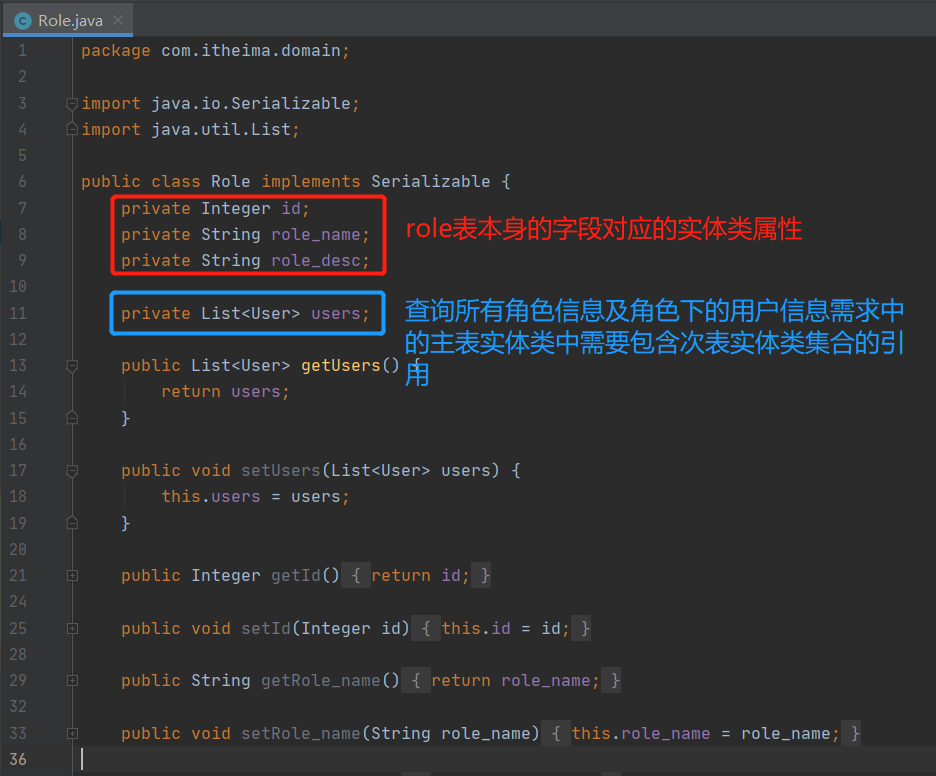Click the field name id on line 7
The width and height of the screenshot is (936, 776).
pyautogui.click(x=291, y=208)
